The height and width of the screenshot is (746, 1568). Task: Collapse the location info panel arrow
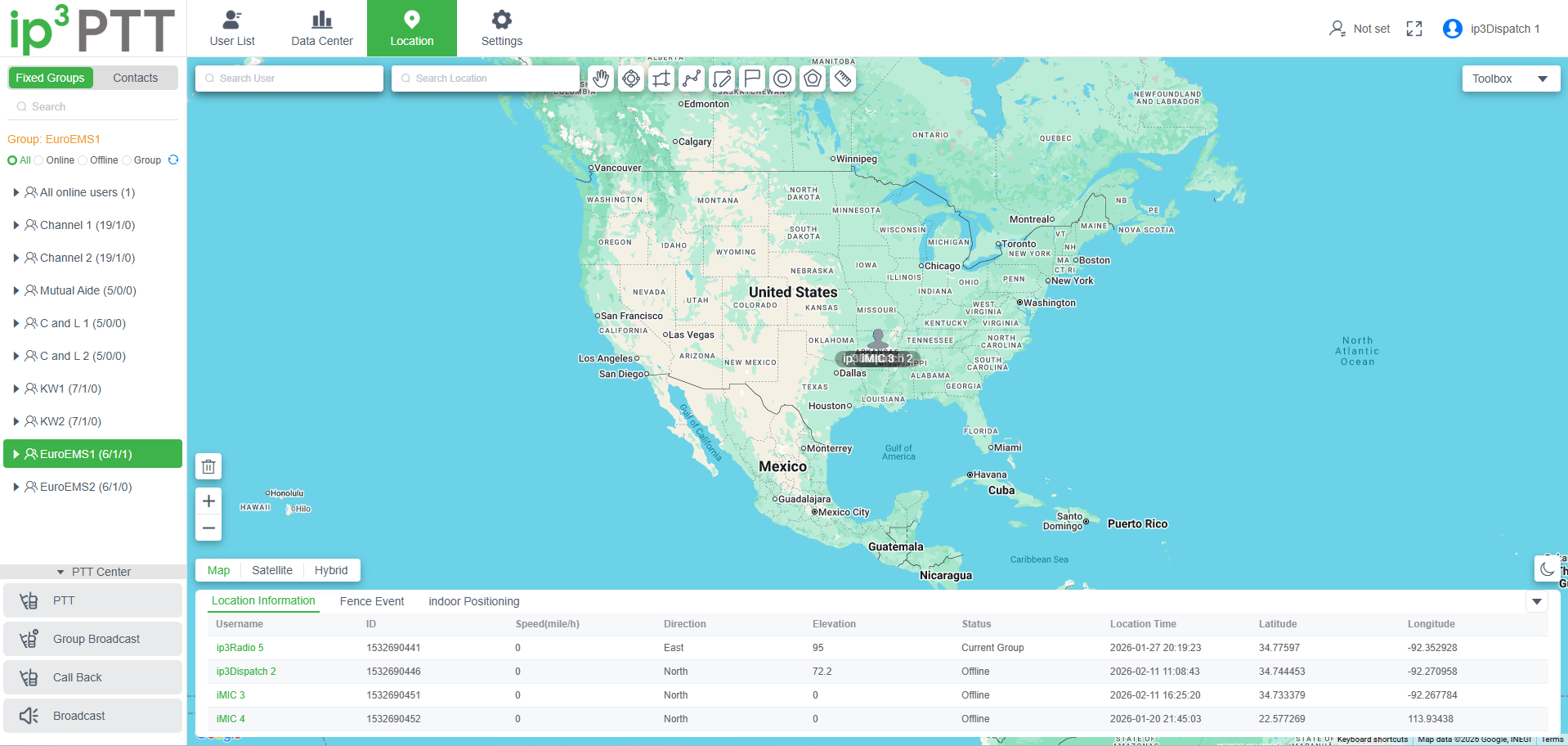1537,601
